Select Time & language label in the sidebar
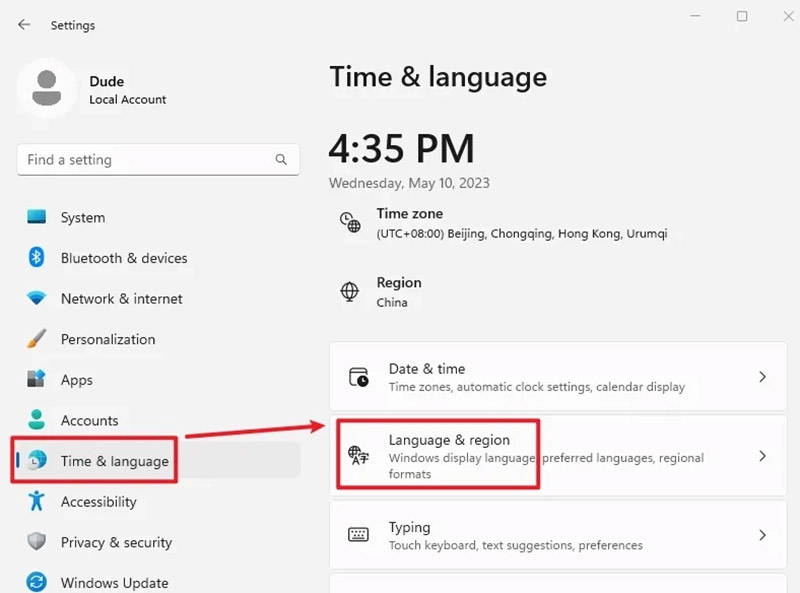Viewport: 800px width, 593px height. click(115, 461)
